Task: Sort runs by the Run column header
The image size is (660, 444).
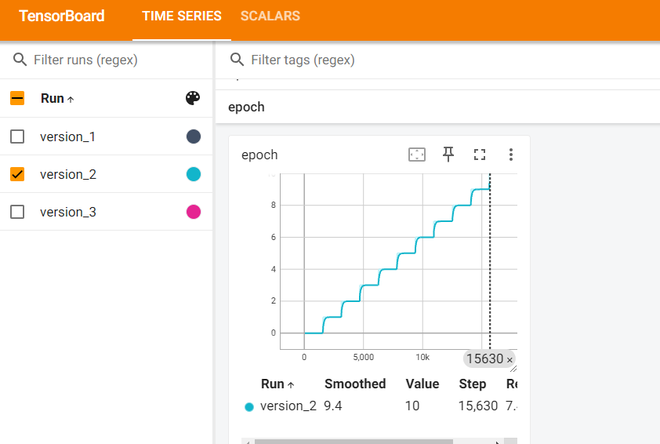Action: point(57,98)
